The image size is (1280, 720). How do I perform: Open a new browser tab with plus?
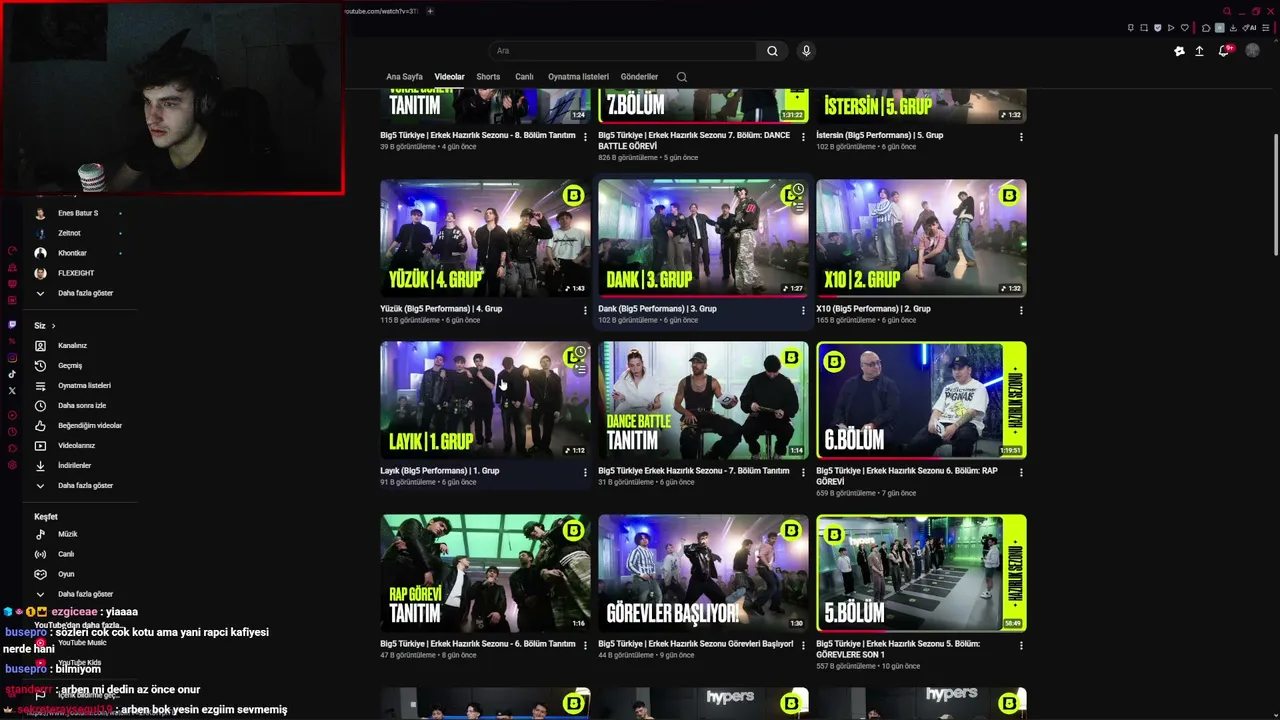430,11
